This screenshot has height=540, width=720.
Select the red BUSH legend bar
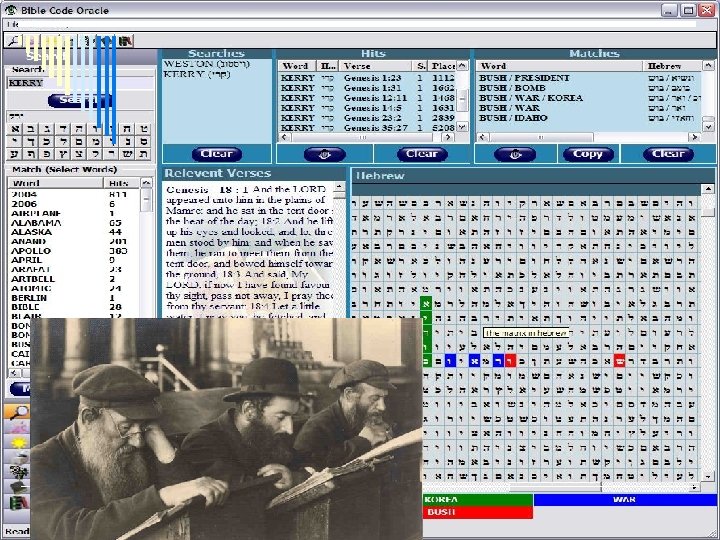(478, 512)
